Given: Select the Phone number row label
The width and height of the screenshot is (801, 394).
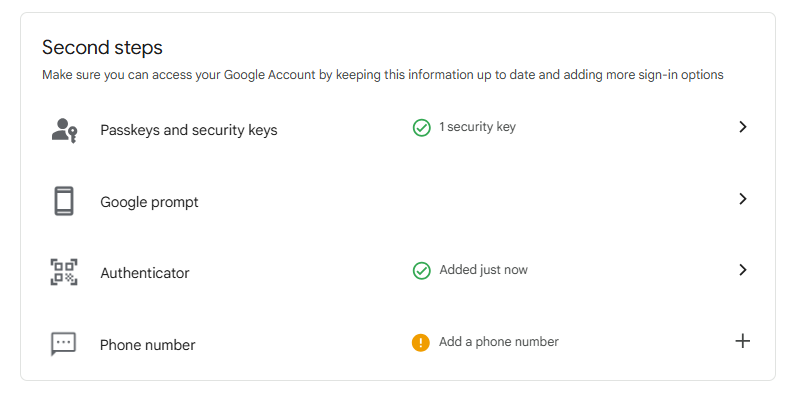Looking at the screenshot, I should tap(148, 345).
